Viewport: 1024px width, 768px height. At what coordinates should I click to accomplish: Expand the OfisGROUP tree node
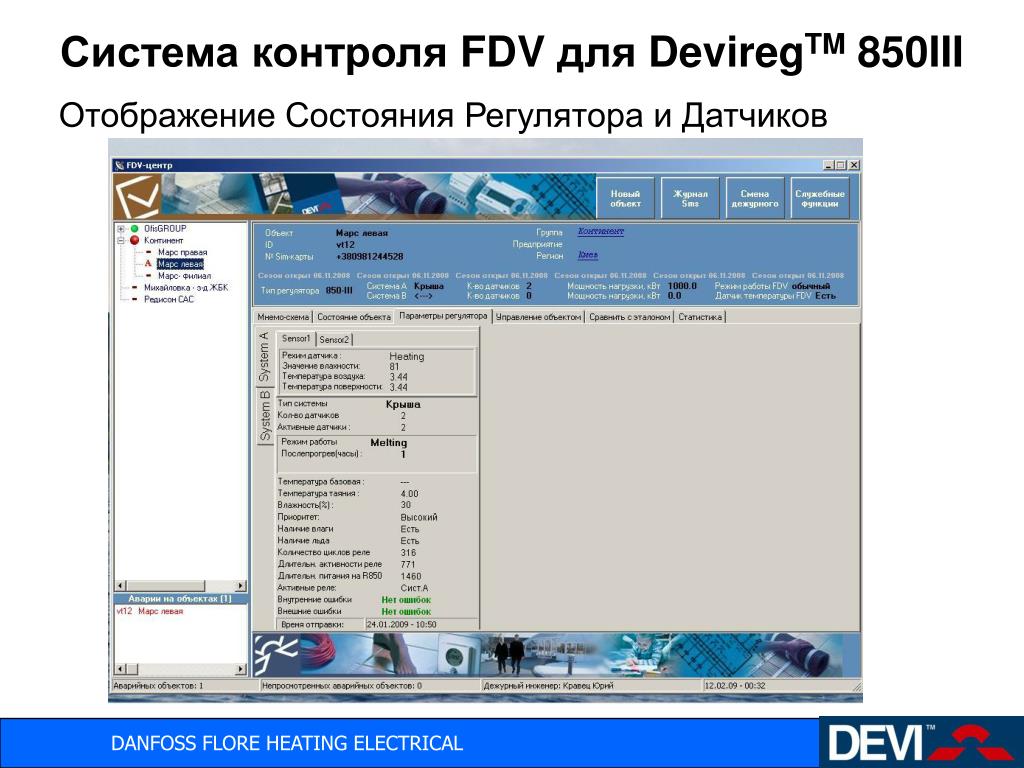(x=121, y=229)
